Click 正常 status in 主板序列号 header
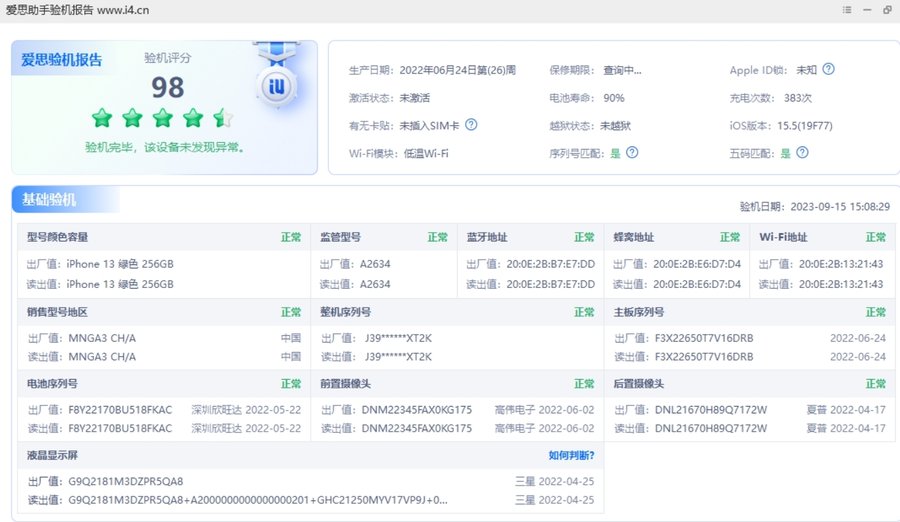Screen dimensions: 900x522 click(x=876, y=312)
